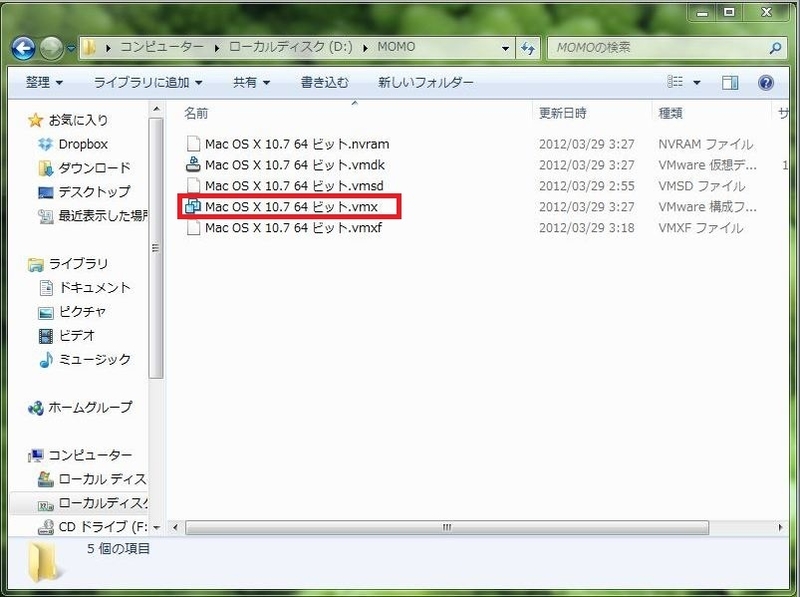This screenshot has height=597, width=800.
Task: Open the ドキュメント library
Action: click(x=94, y=288)
